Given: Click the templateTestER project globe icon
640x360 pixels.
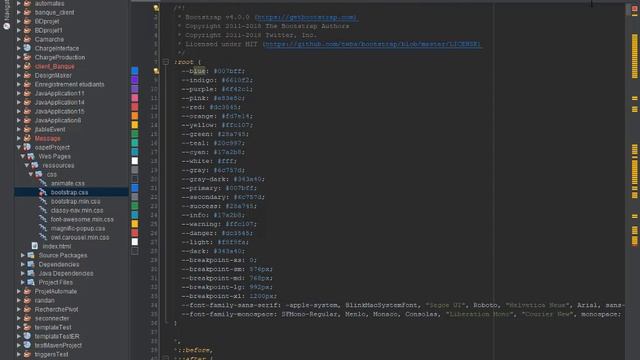Looking at the screenshot, I should pyautogui.click(x=27, y=336).
